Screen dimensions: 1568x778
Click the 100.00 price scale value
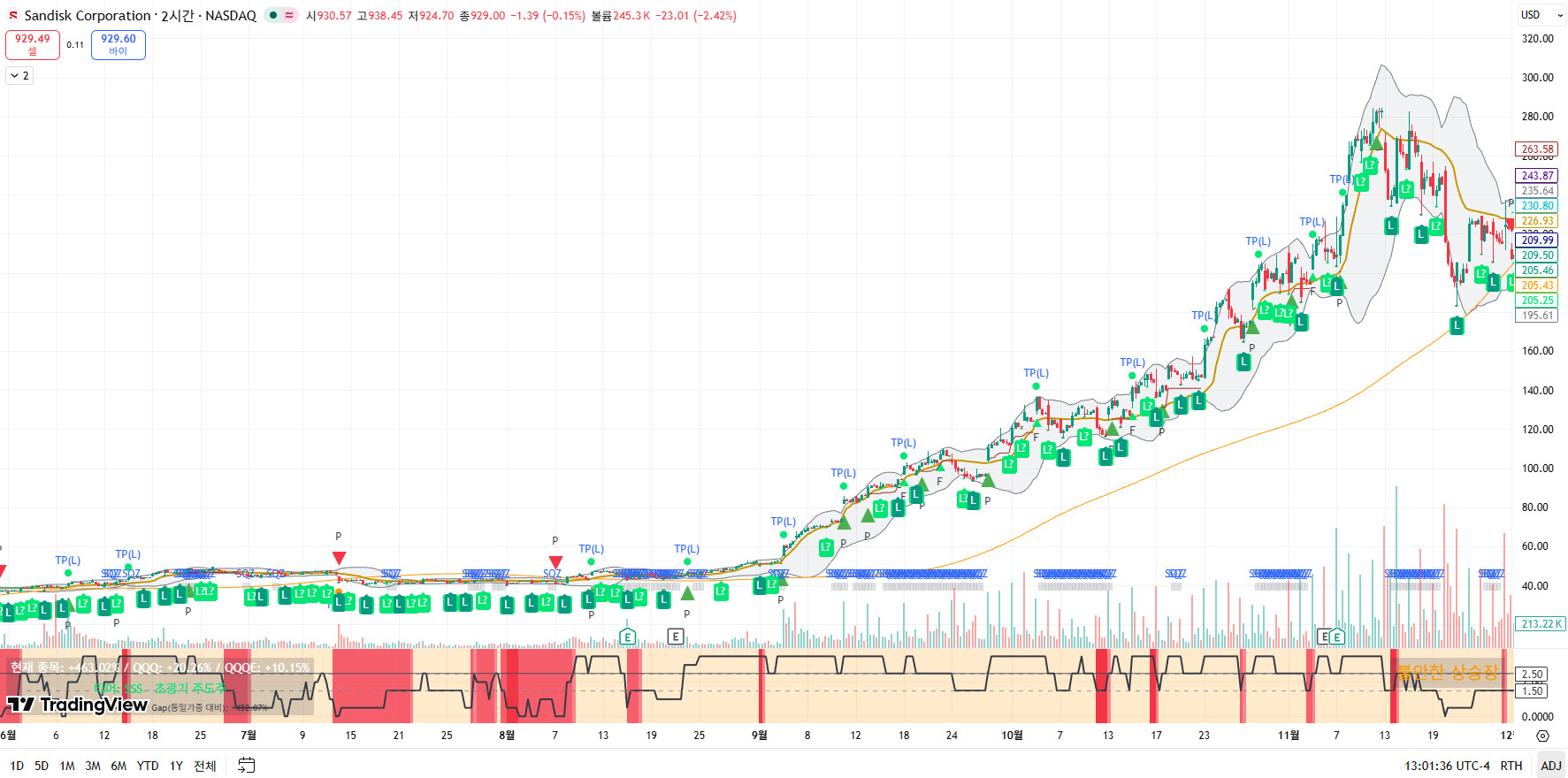(1537, 469)
